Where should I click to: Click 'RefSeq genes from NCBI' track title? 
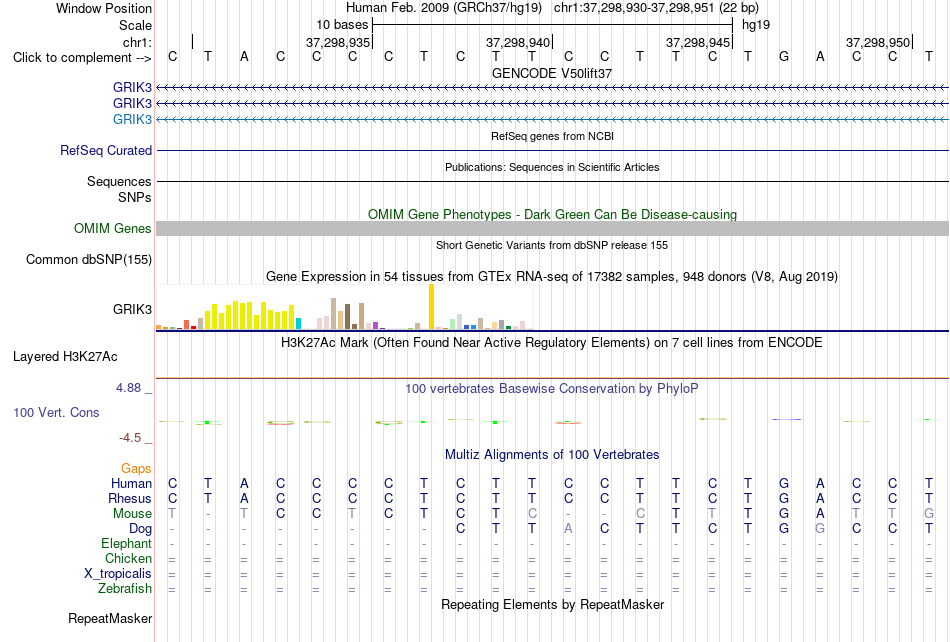point(552,136)
